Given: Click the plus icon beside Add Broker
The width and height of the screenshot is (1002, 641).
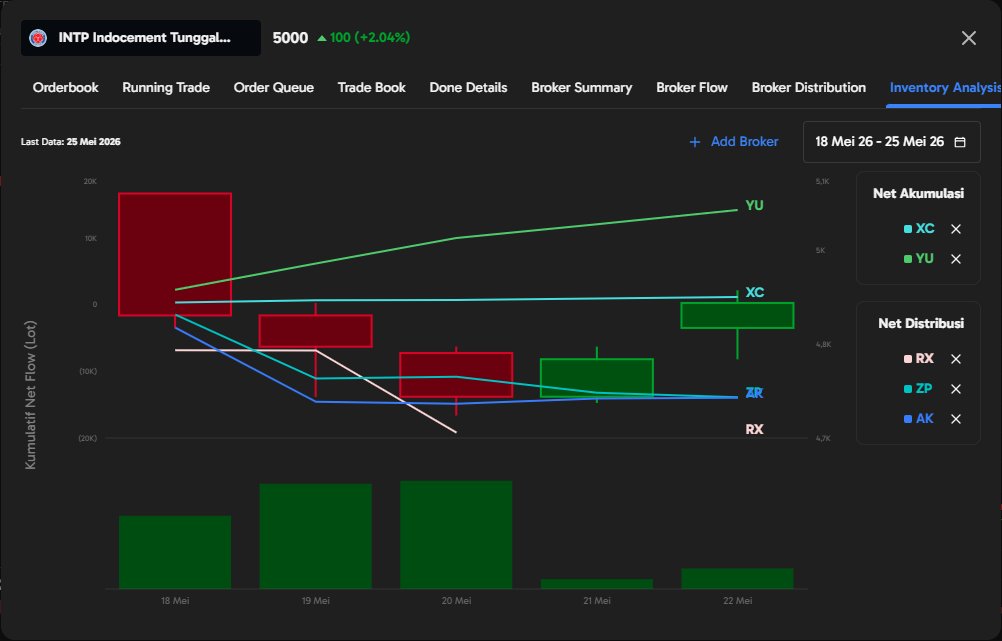Looking at the screenshot, I should click(695, 142).
